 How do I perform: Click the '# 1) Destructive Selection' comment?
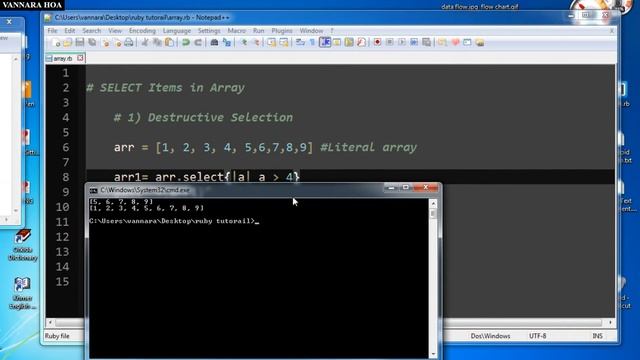(x=203, y=118)
